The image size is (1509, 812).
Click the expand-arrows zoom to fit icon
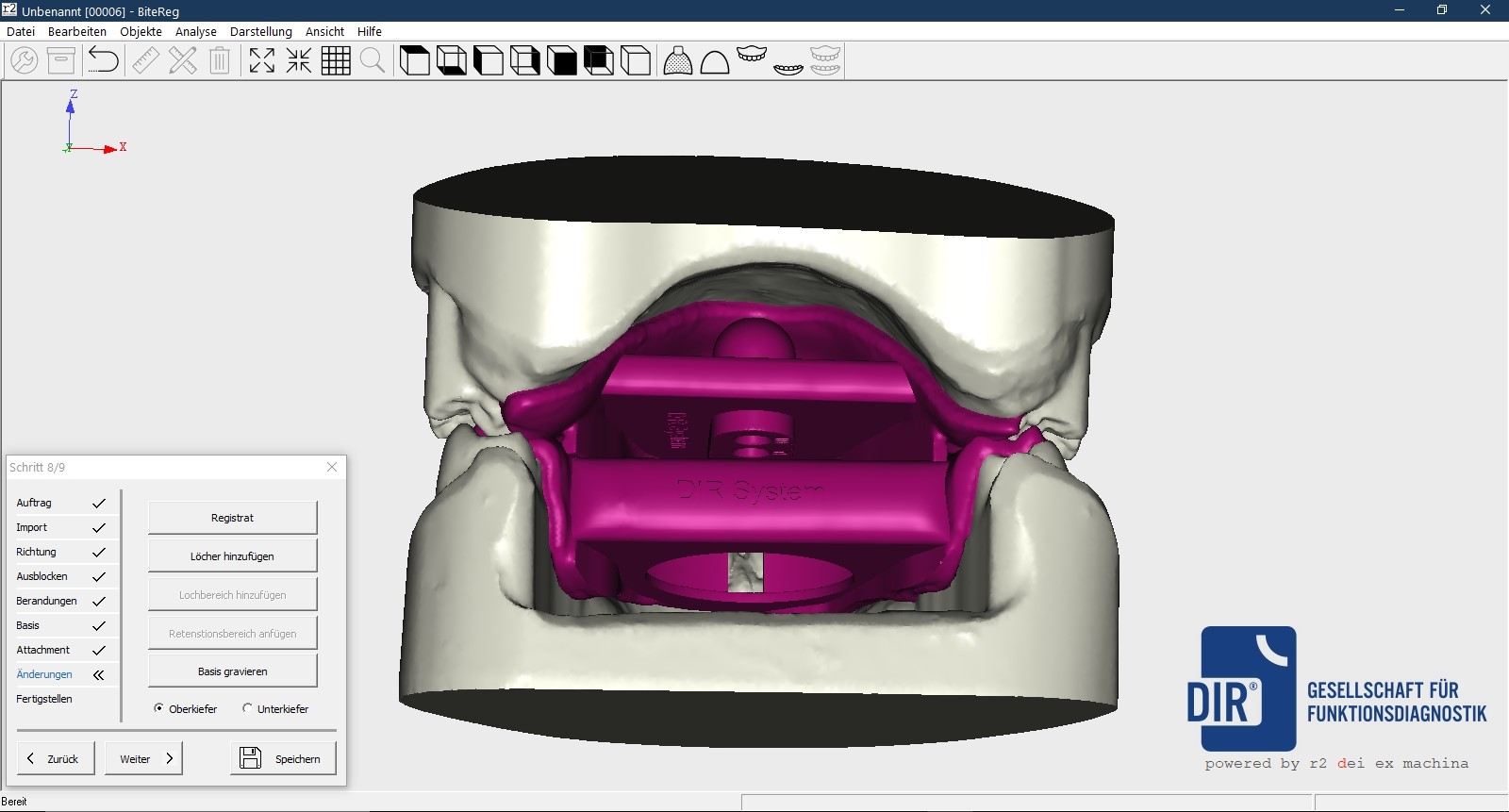point(261,60)
